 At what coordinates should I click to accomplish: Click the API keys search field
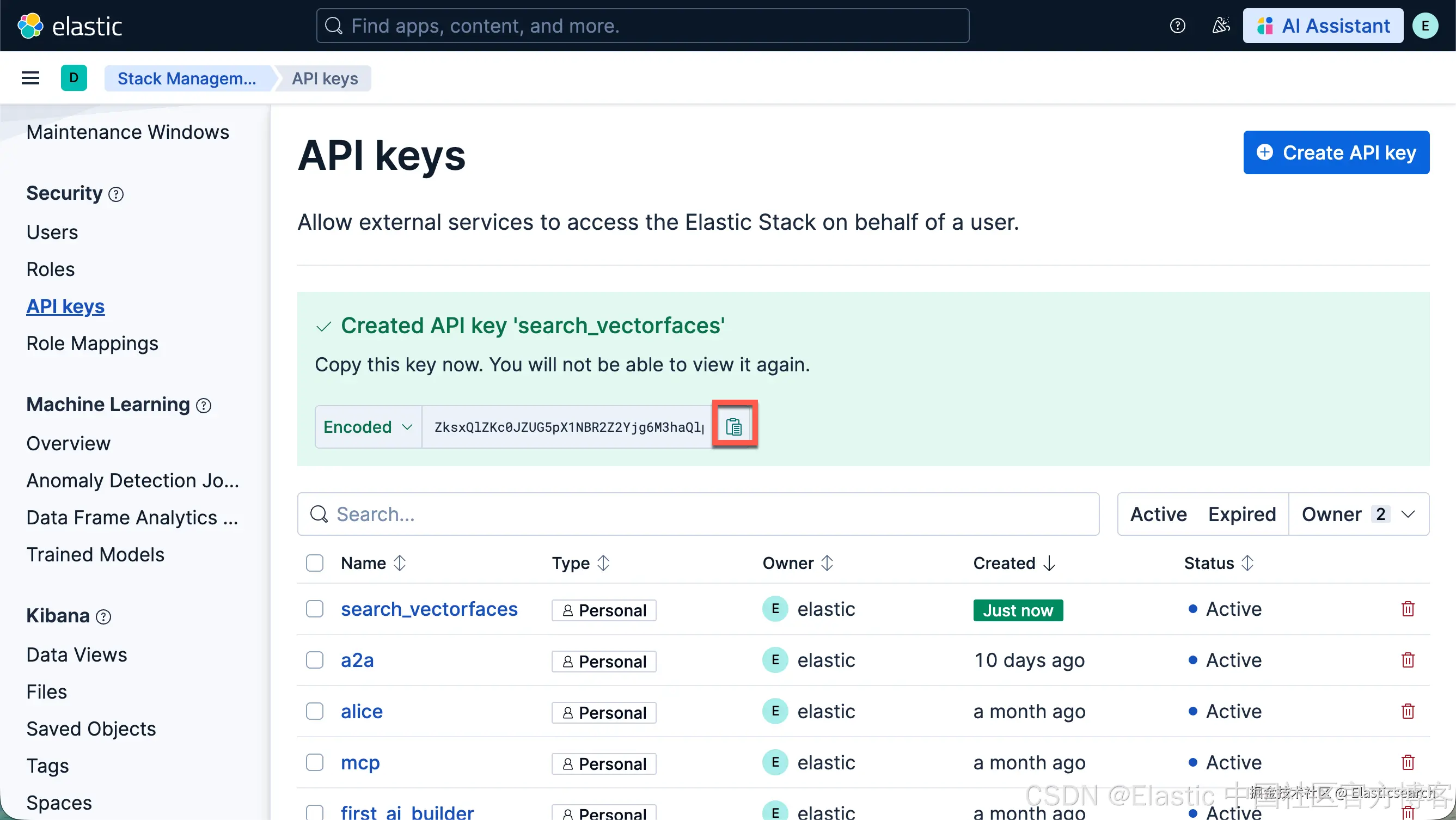(x=698, y=514)
